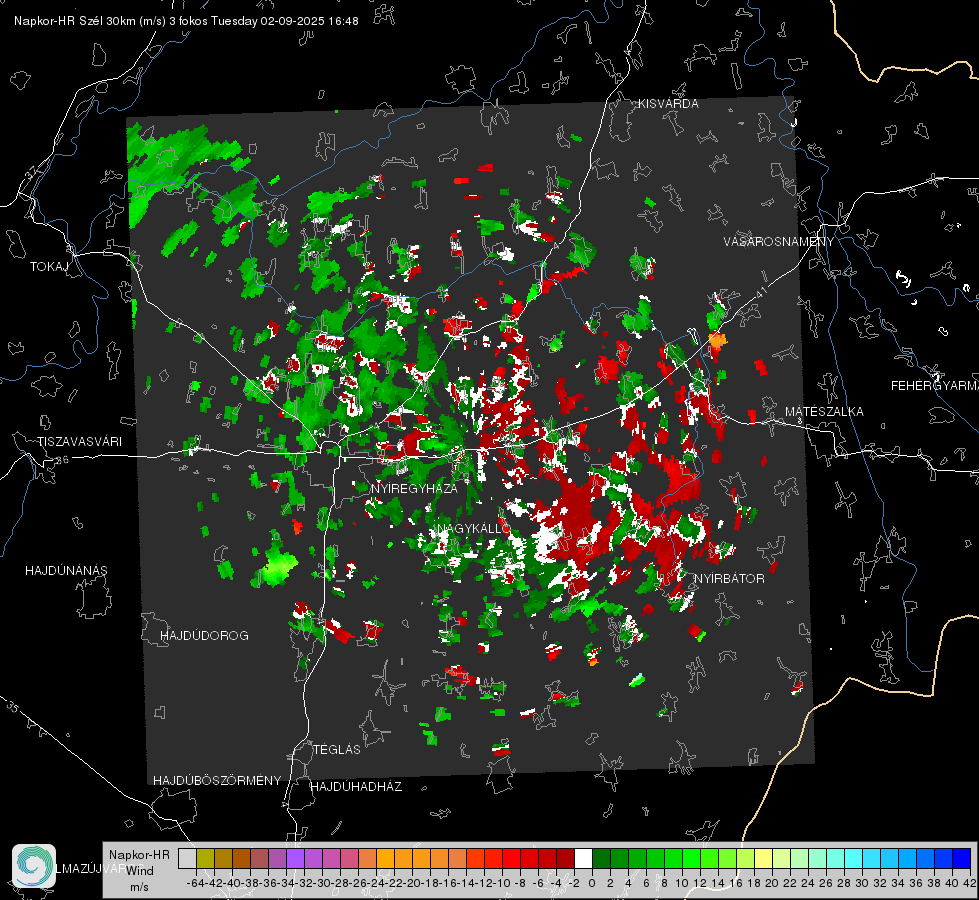Pick the olive swatch between -64 and -42
This screenshot has height=900, width=979.
[205, 858]
